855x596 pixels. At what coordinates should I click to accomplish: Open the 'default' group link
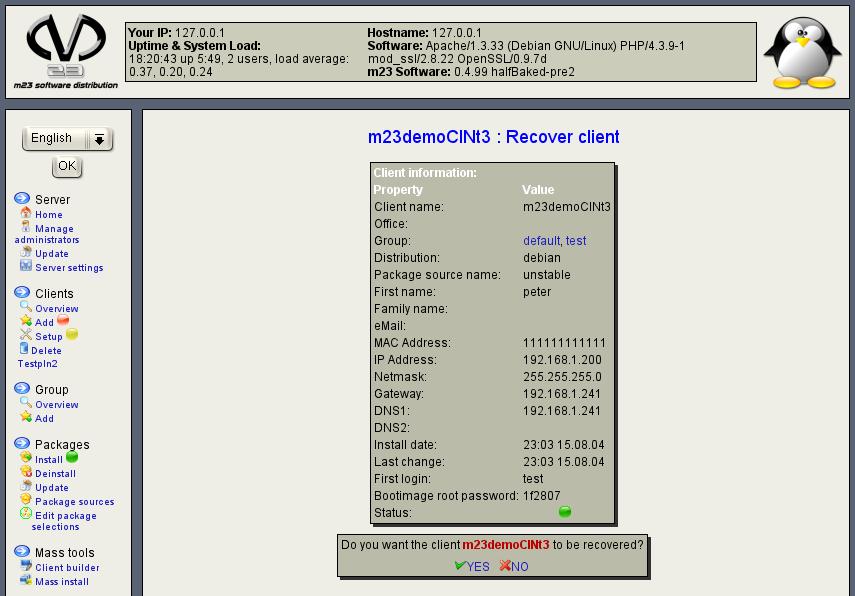tap(541, 241)
